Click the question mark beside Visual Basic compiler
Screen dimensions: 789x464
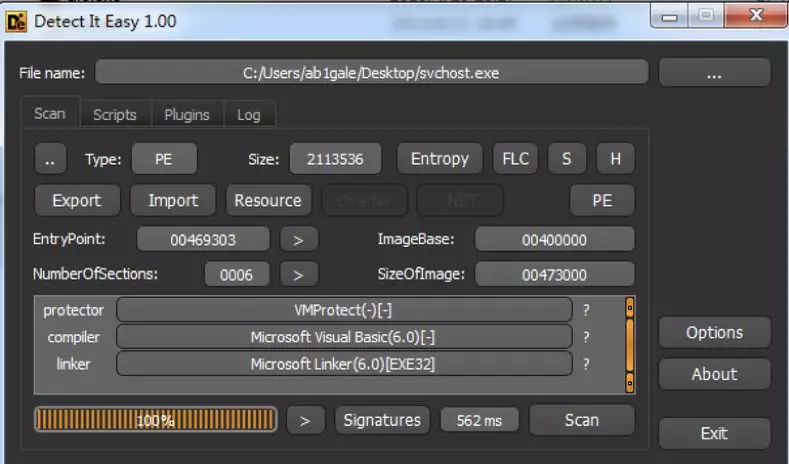(x=586, y=337)
